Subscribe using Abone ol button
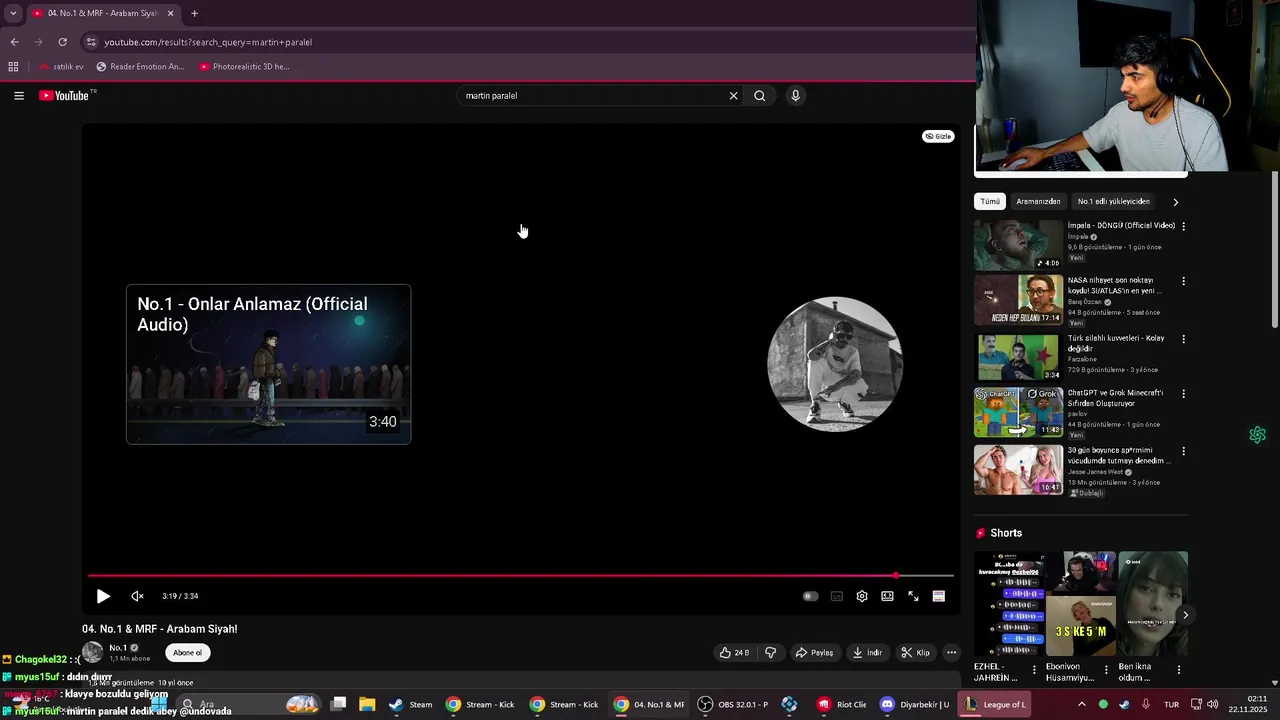 click(x=187, y=653)
